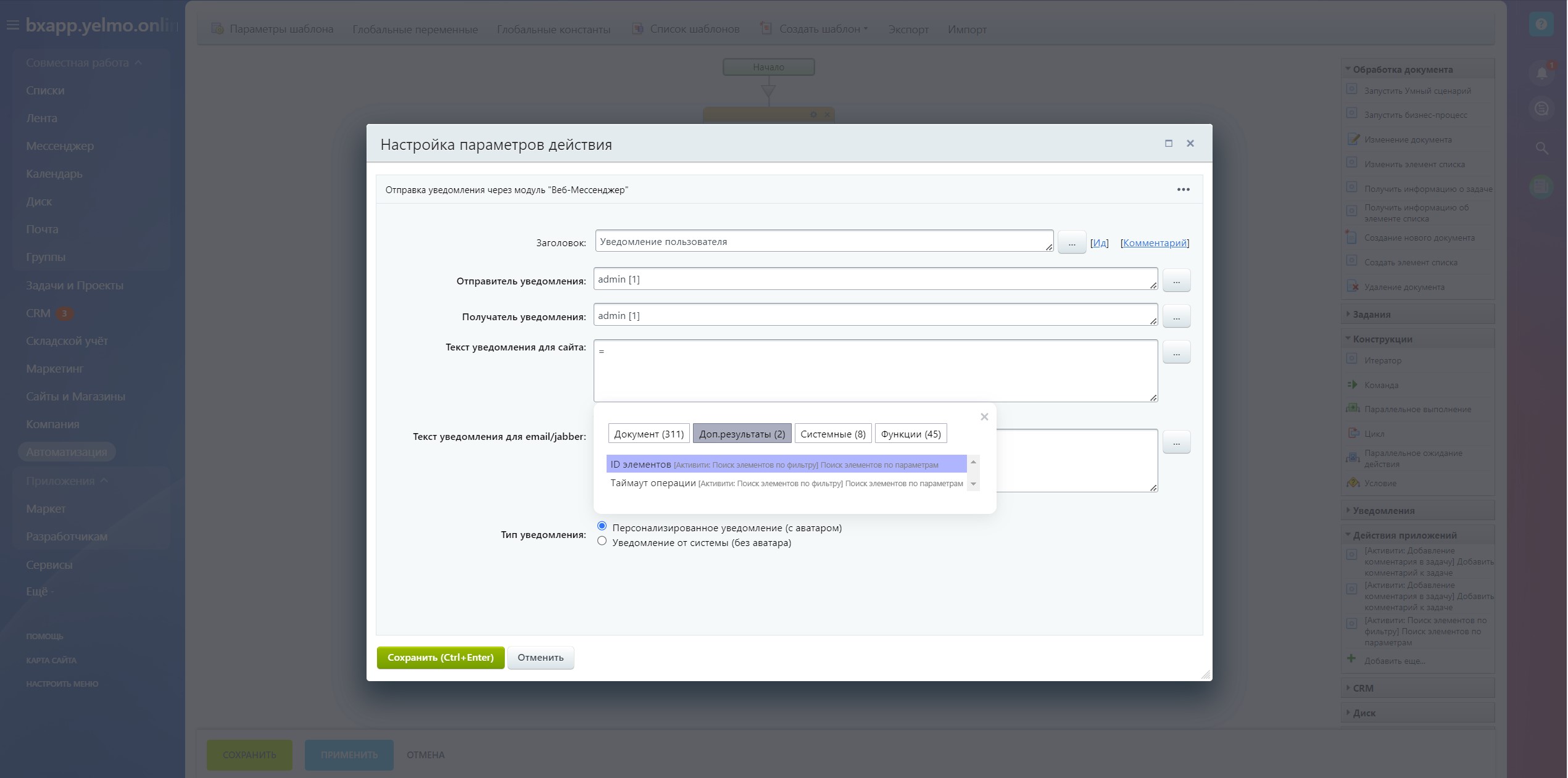Click the Комментарий link
This screenshot has width=1568, height=778.
coord(1154,242)
